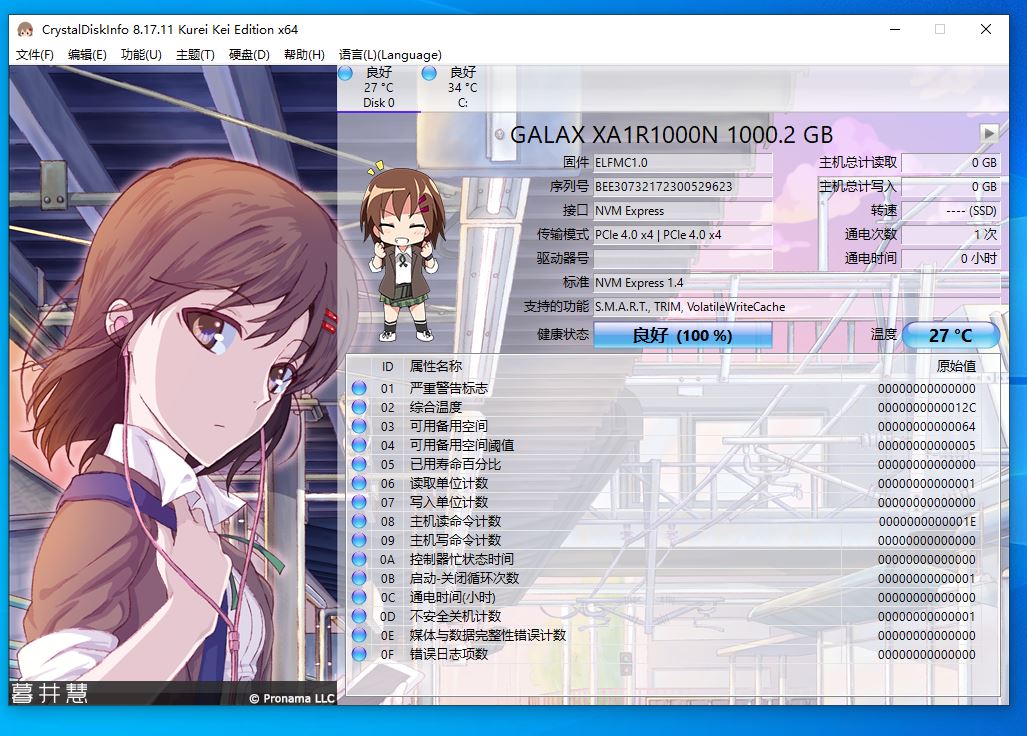
Task: Minimize the CrystalDiskInfo window
Action: click(895, 29)
